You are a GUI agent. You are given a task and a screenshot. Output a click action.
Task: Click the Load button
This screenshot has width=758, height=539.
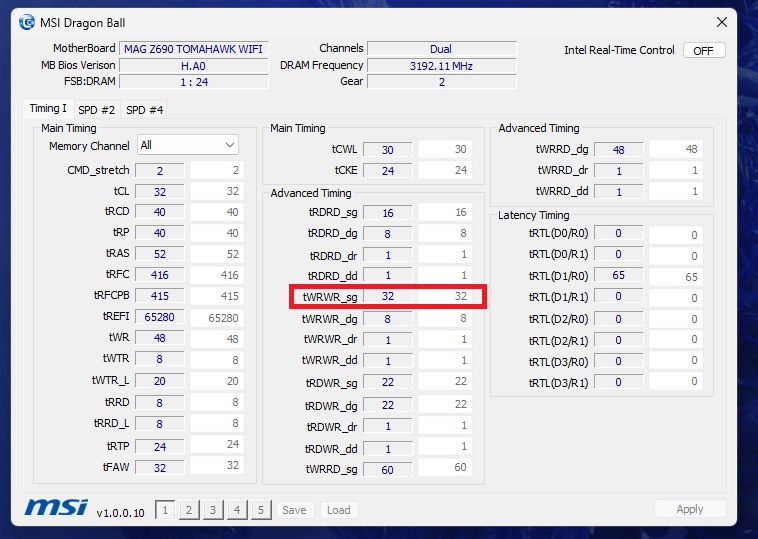point(338,510)
